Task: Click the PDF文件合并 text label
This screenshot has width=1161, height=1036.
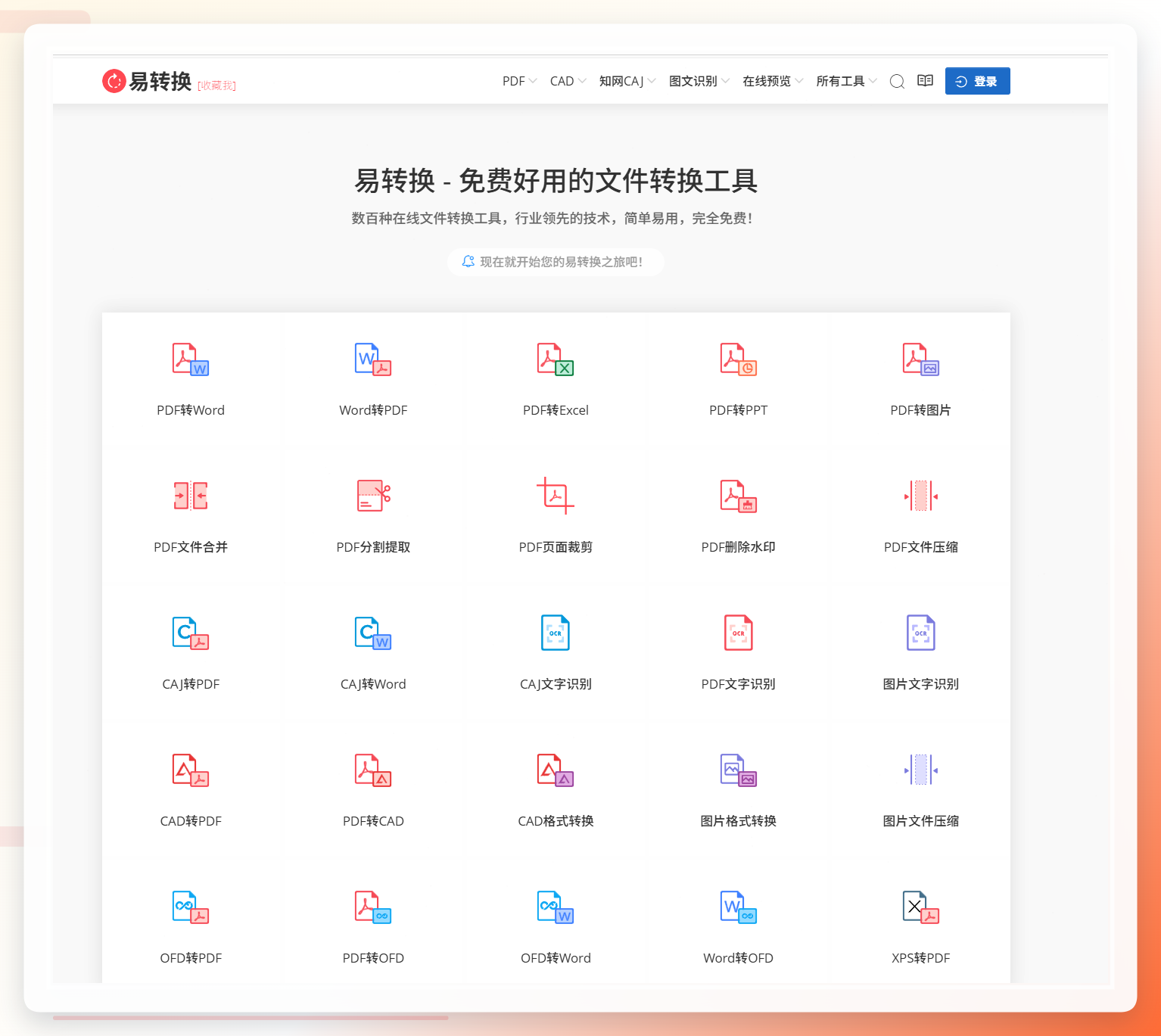Action: 191,547
